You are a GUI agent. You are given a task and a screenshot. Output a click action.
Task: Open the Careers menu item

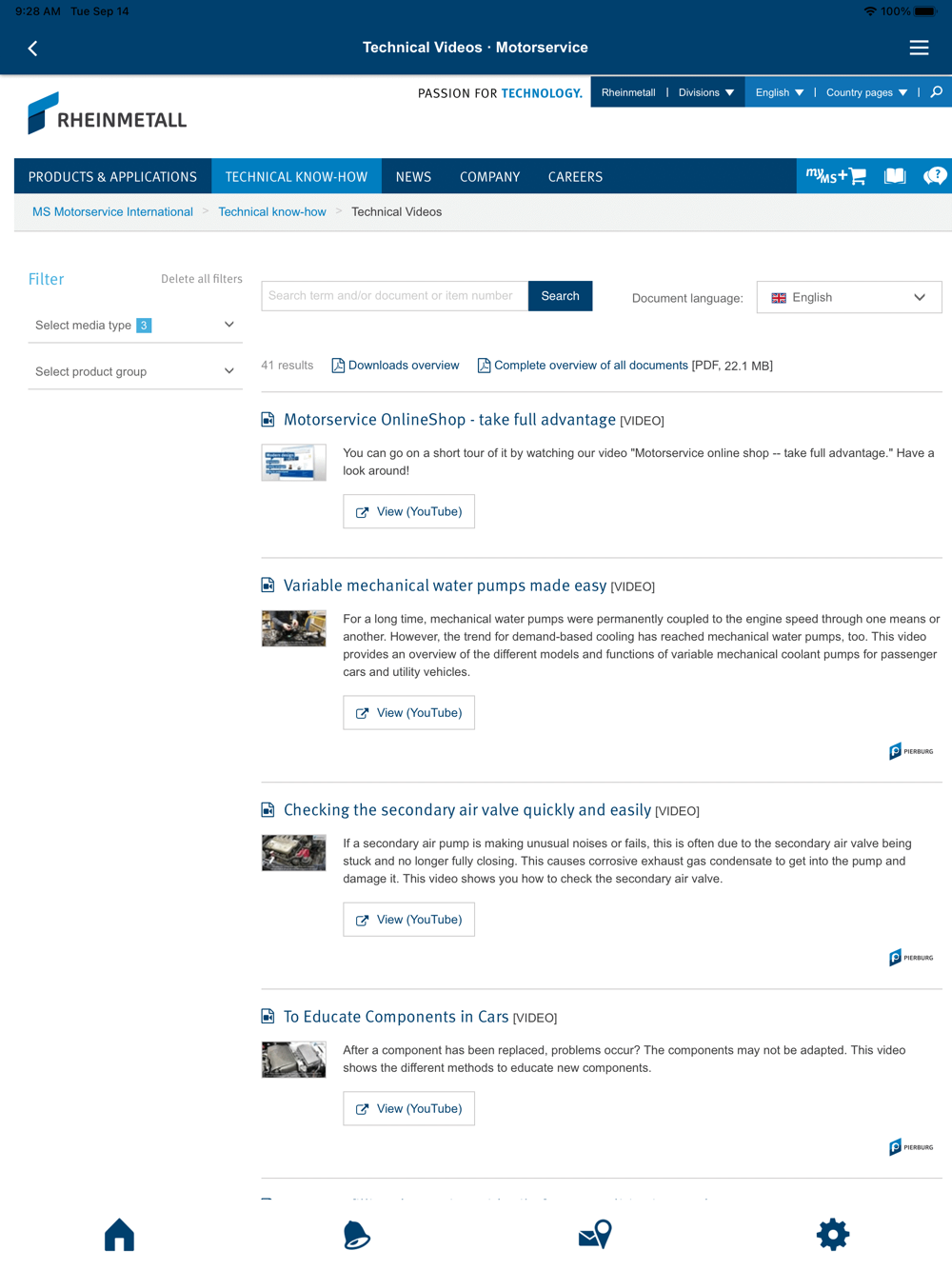575,176
